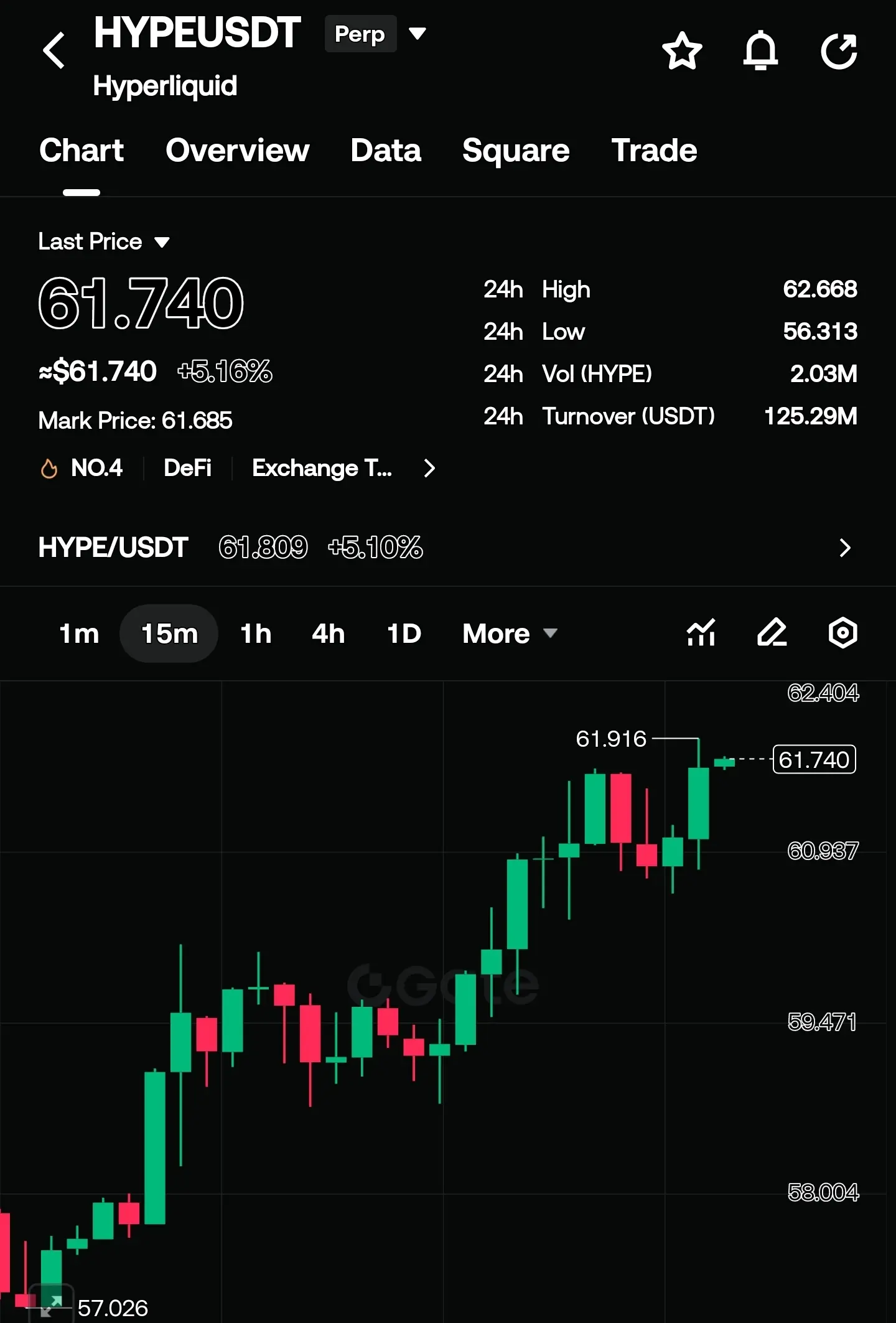This screenshot has height=1323, width=896.
Task: Tap the DeFi category tag
Action: coord(187,468)
